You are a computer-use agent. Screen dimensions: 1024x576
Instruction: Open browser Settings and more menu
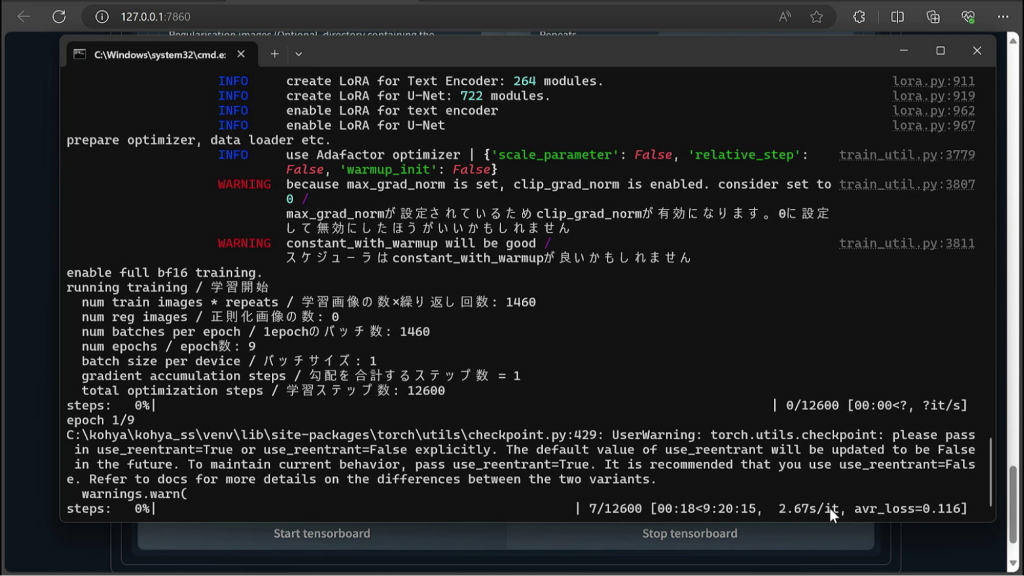tap(1003, 17)
